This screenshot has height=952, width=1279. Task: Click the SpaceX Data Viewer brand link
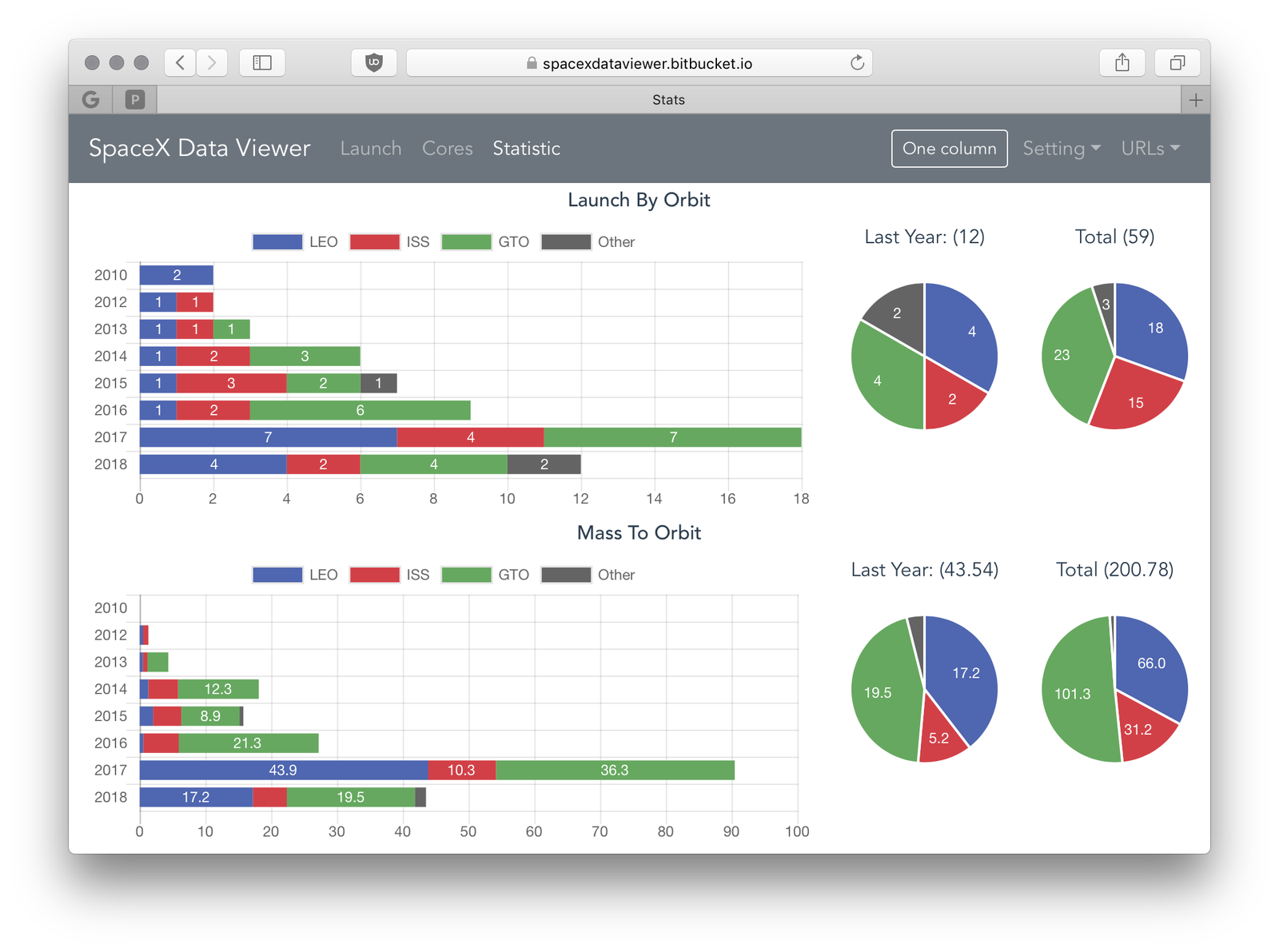(199, 149)
